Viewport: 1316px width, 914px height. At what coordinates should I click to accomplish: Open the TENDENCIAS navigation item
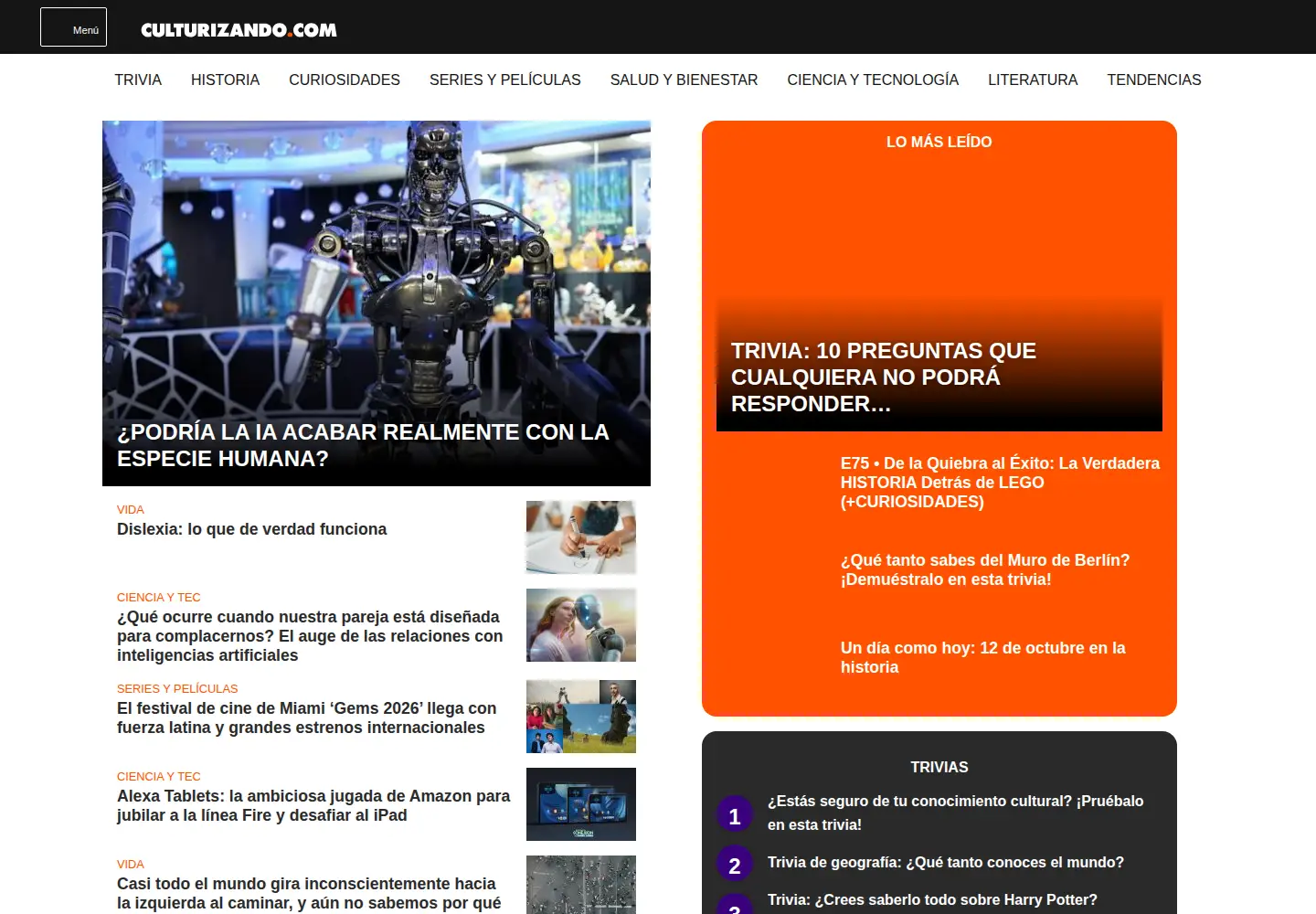click(x=1154, y=80)
